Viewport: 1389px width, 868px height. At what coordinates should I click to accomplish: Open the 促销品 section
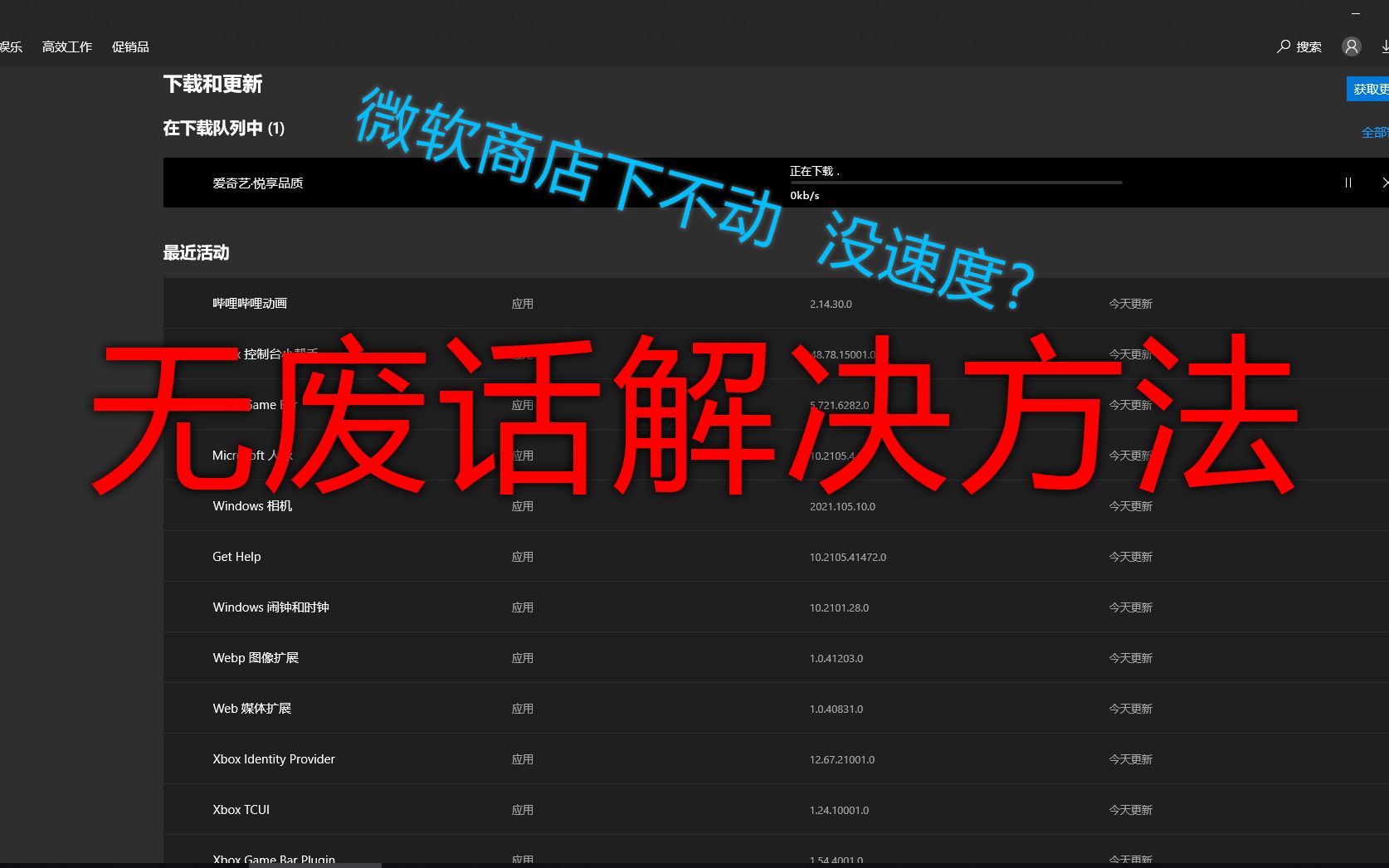(129, 46)
